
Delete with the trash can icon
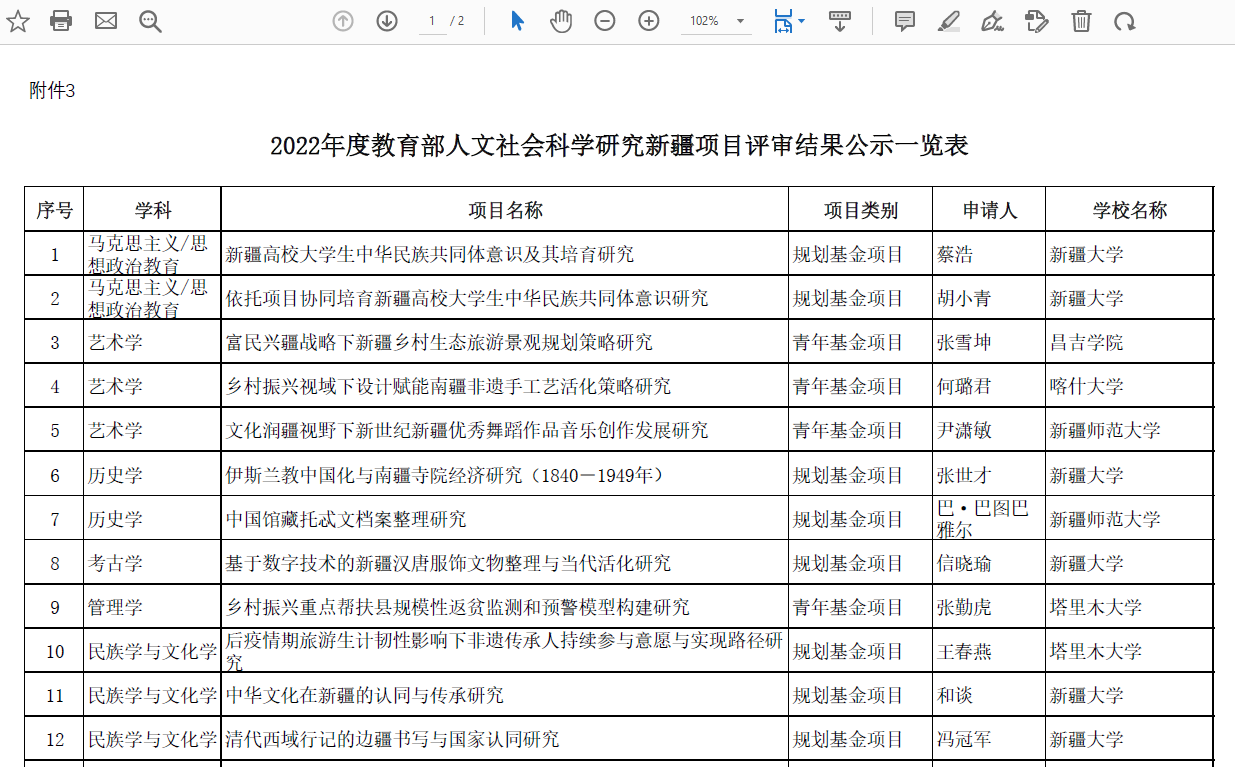1081,21
